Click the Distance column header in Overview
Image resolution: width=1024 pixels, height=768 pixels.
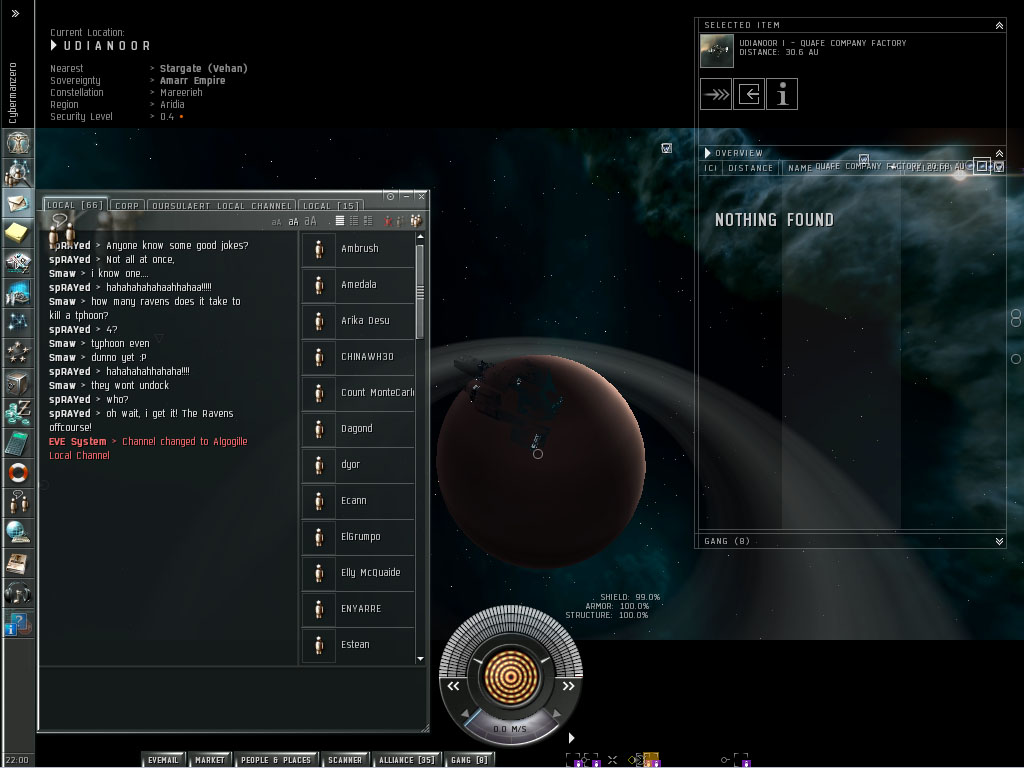tap(750, 168)
